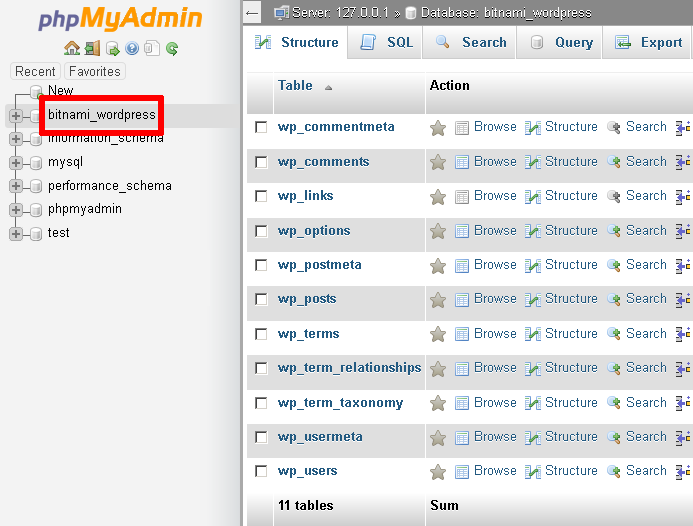Star wp_posts table as favorite

[438, 299]
